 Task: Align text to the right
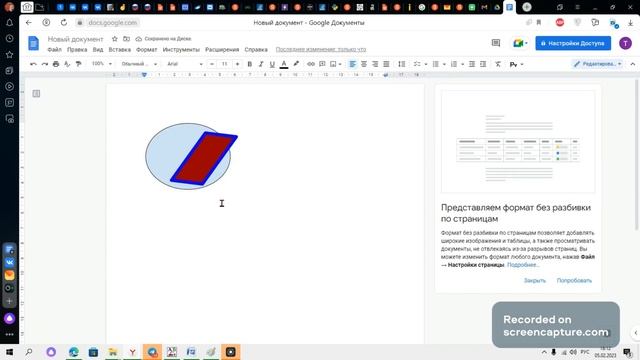pyautogui.click(x=375, y=64)
